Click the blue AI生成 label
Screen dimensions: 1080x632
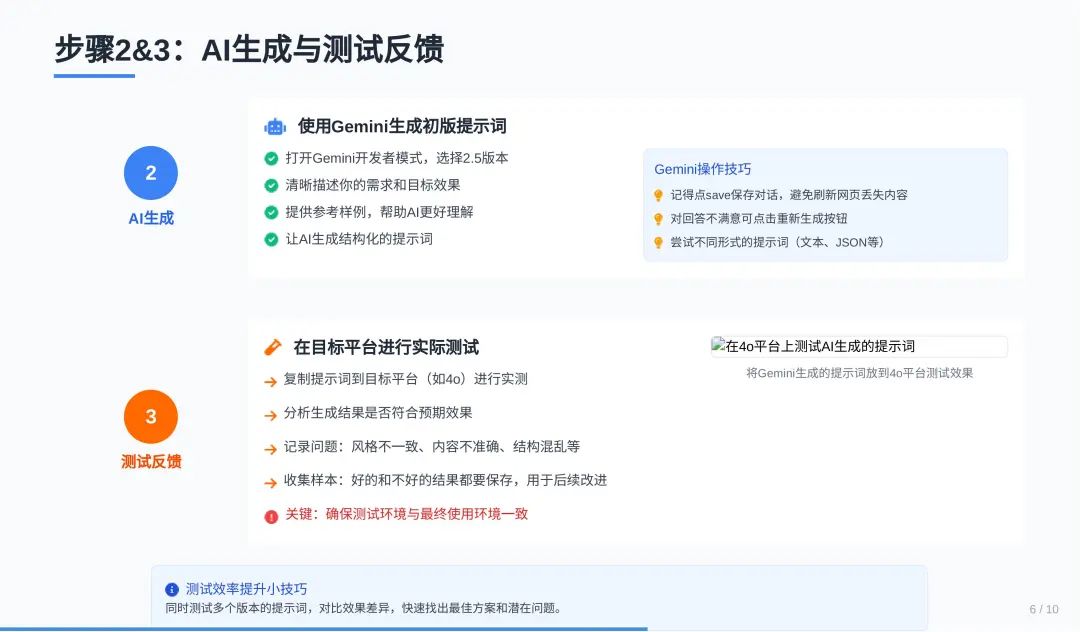[151, 218]
